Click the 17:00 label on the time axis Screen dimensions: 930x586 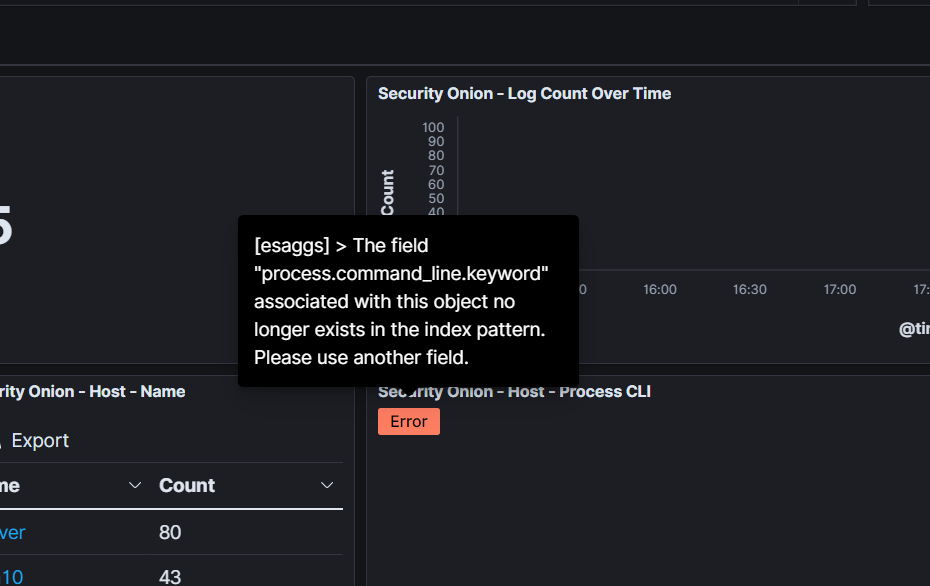point(839,289)
